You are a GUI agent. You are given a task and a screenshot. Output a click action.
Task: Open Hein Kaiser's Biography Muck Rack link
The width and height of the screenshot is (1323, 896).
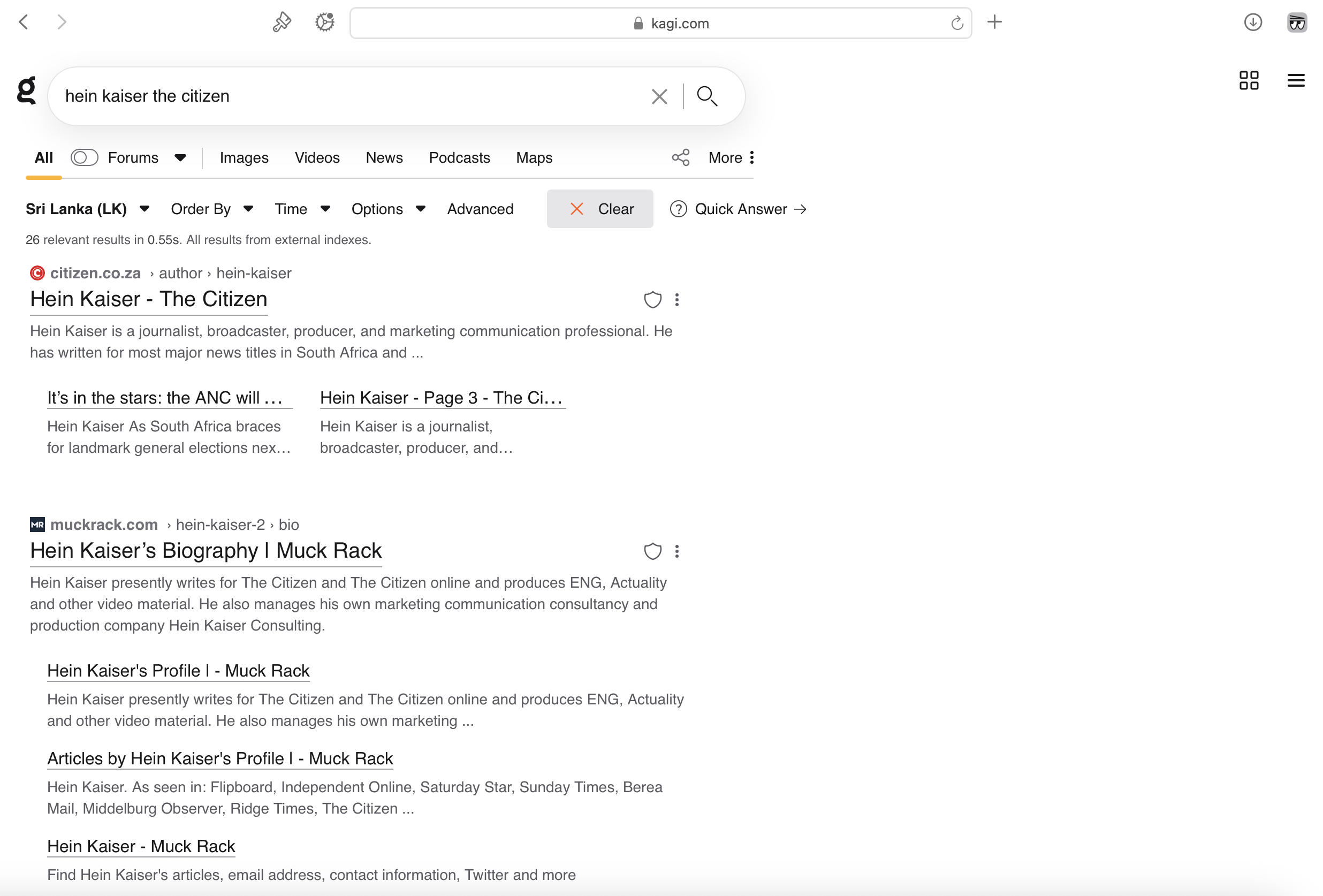click(206, 550)
